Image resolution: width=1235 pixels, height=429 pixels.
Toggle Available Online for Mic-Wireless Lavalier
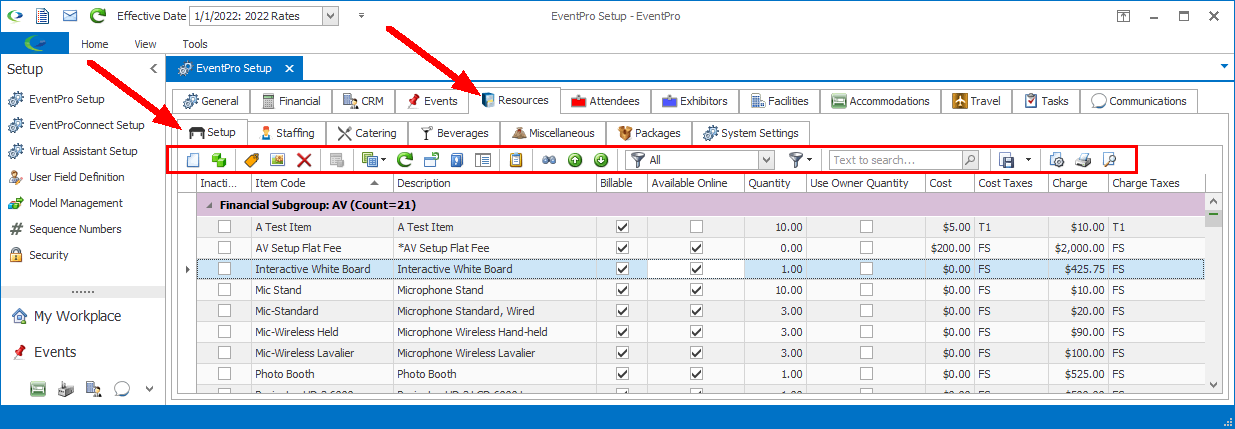tap(696, 353)
